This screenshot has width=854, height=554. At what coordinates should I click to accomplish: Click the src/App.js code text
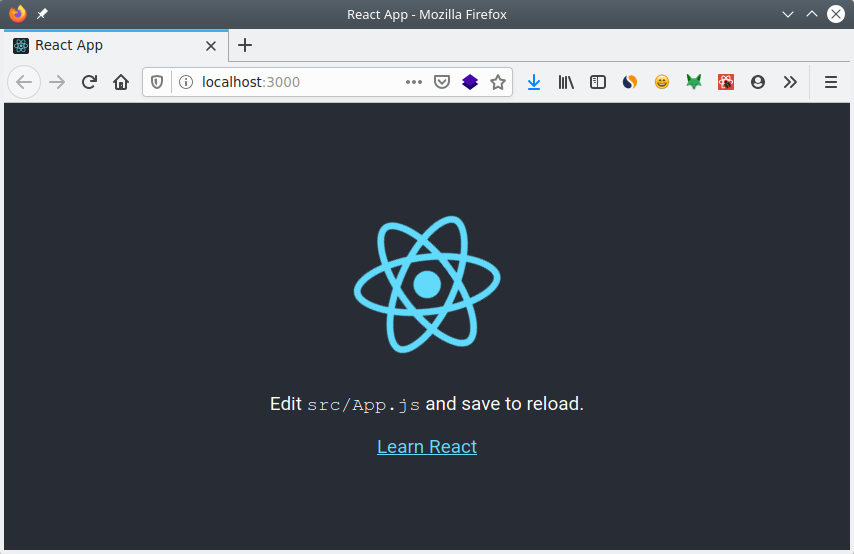[x=363, y=405]
